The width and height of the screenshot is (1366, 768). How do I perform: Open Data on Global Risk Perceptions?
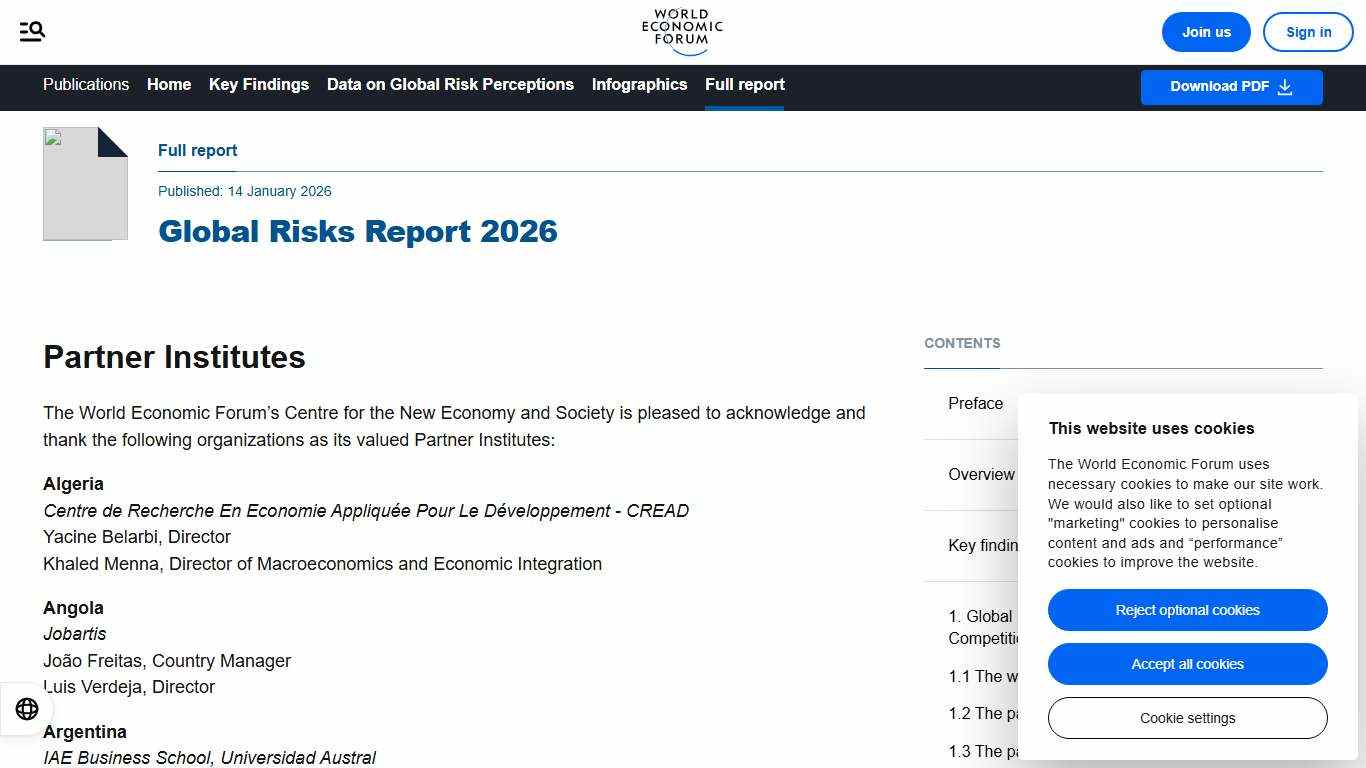point(450,84)
